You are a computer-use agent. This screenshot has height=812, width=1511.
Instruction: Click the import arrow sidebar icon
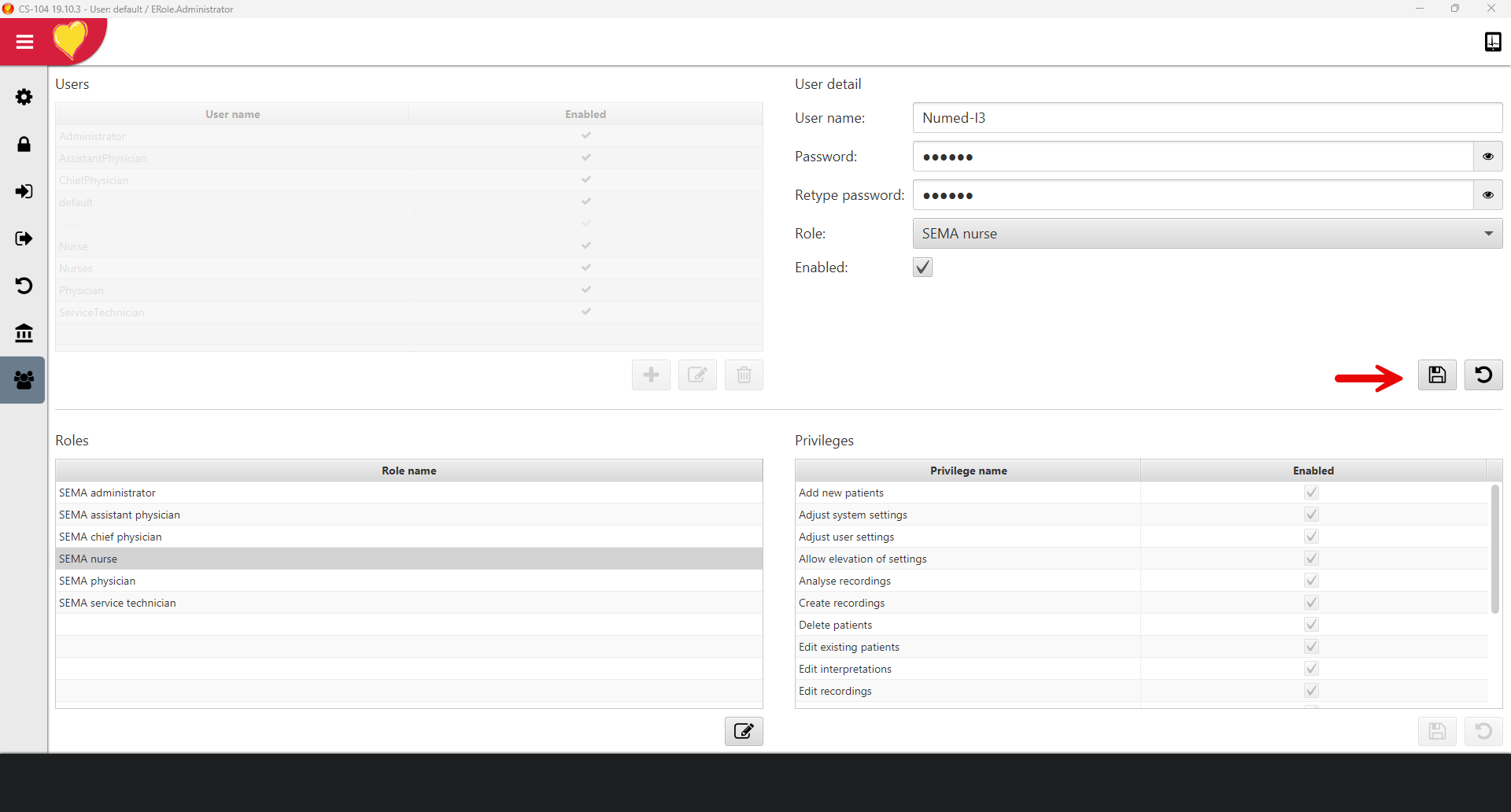(x=24, y=191)
